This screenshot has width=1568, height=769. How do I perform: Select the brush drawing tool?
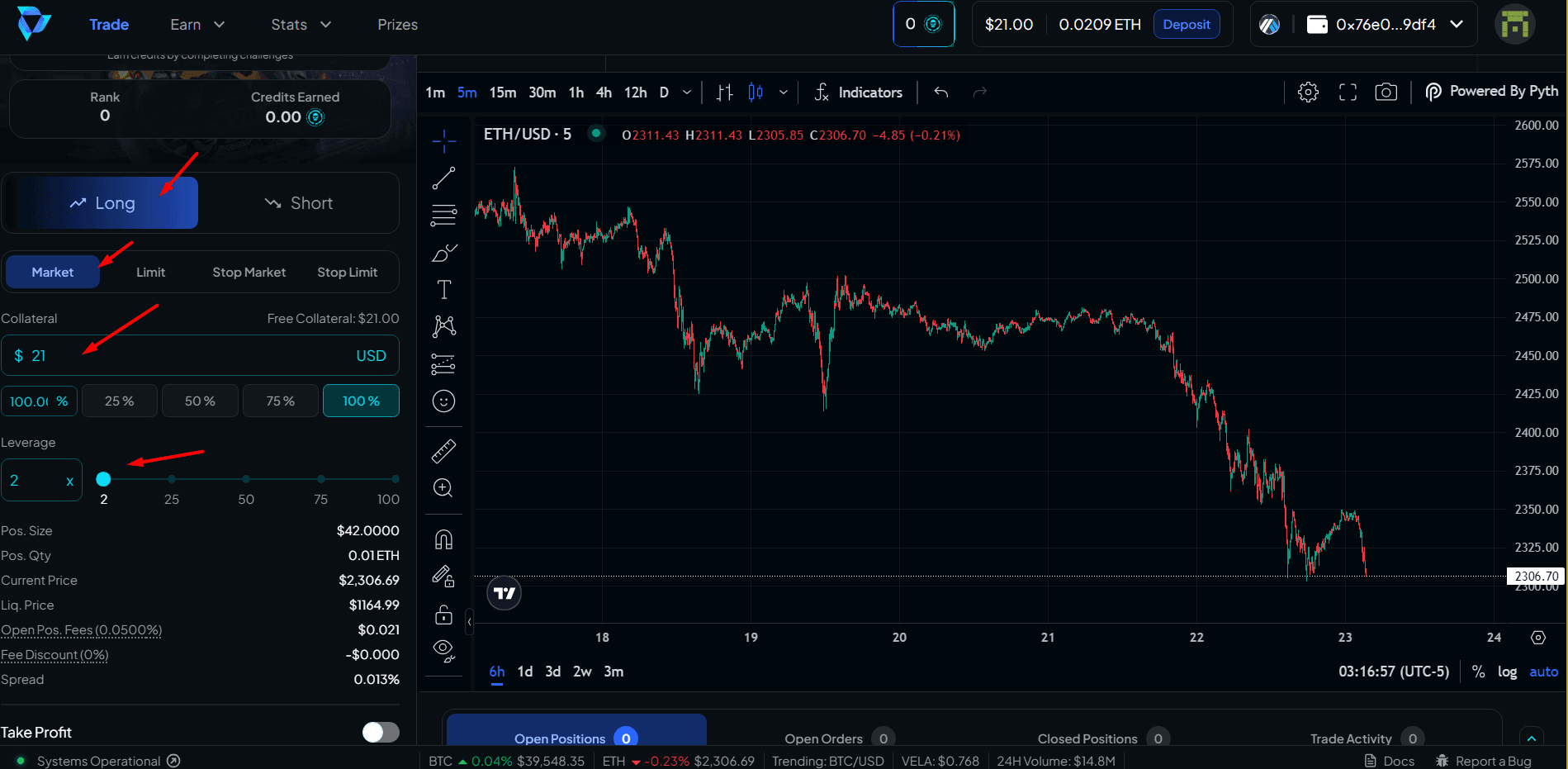tap(443, 253)
